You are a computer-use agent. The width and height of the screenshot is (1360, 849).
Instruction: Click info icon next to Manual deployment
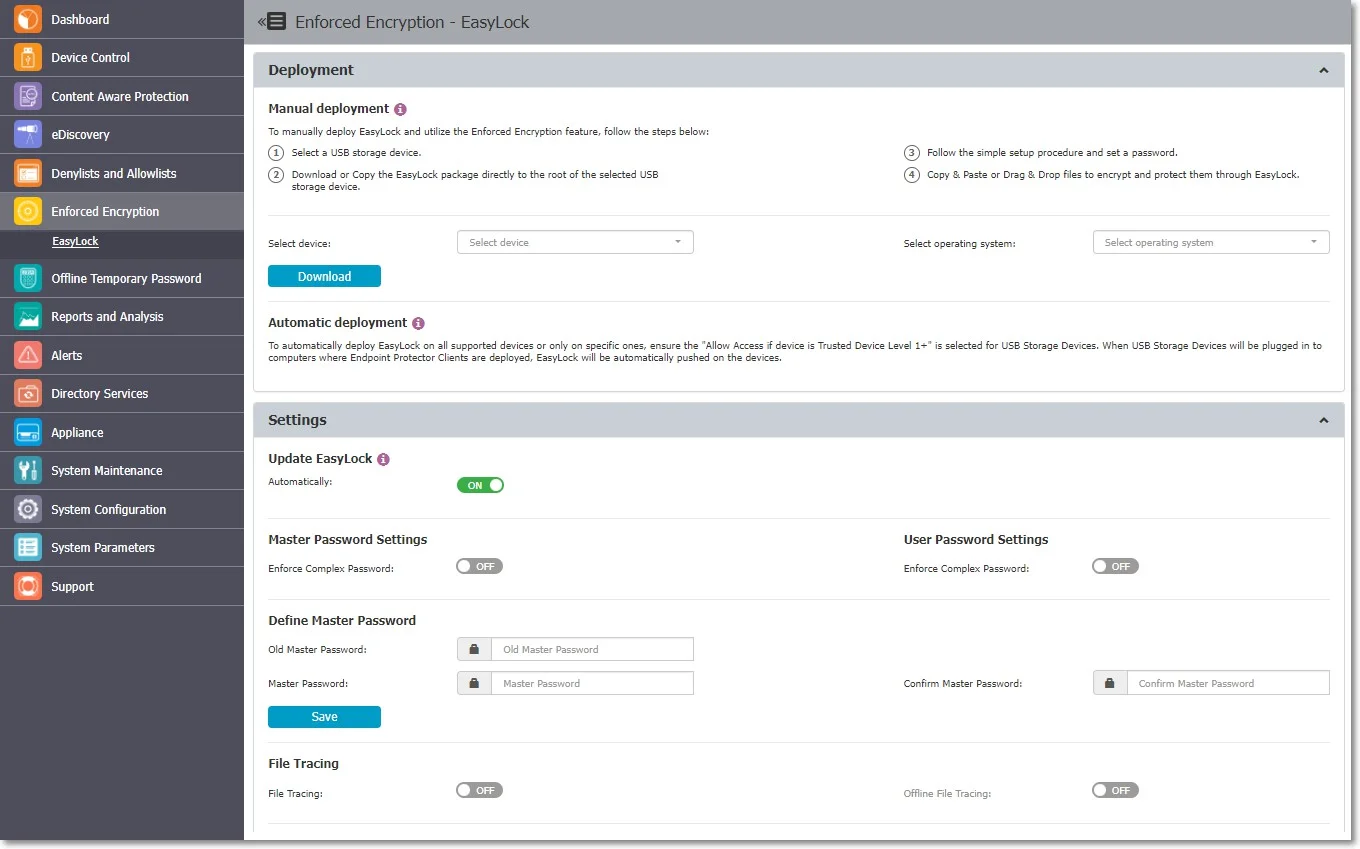tap(400, 109)
